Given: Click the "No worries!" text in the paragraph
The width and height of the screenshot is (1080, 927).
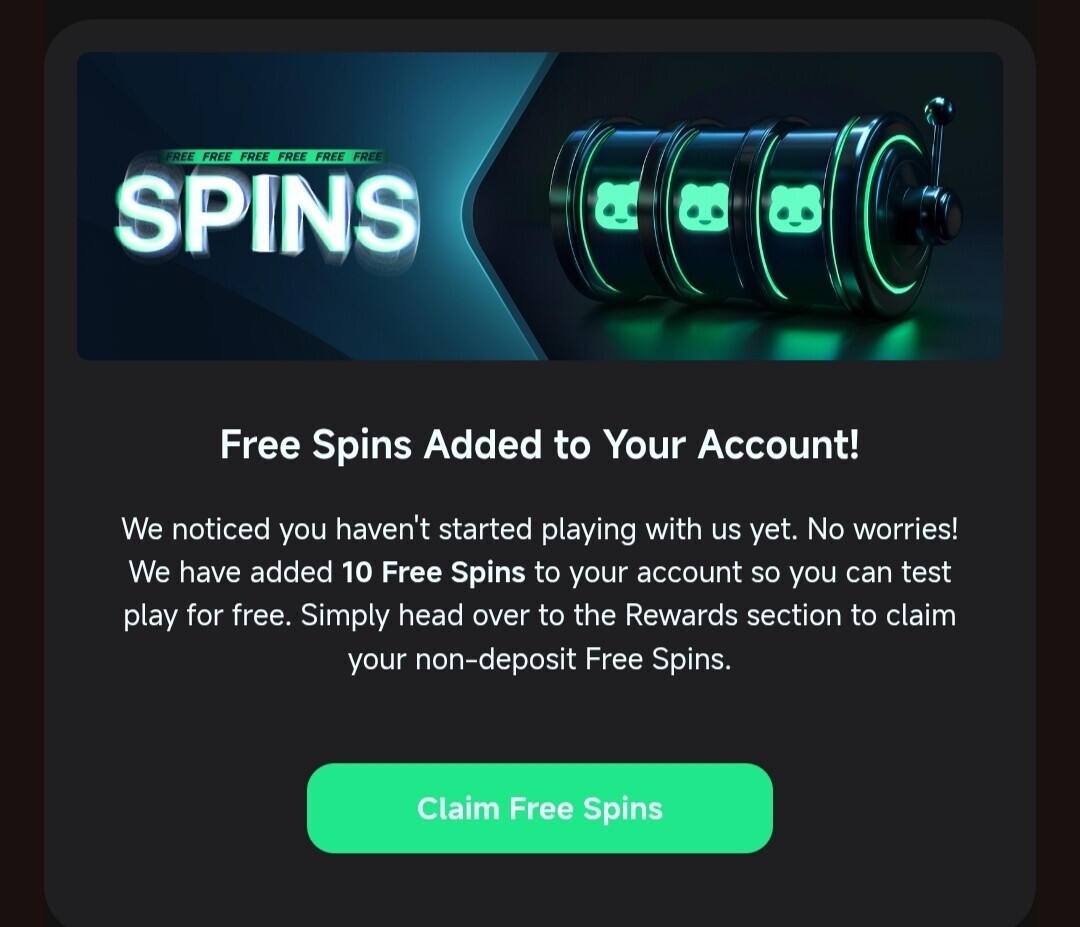Looking at the screenshot, I should pyautogui.click(x=882, y=529).
